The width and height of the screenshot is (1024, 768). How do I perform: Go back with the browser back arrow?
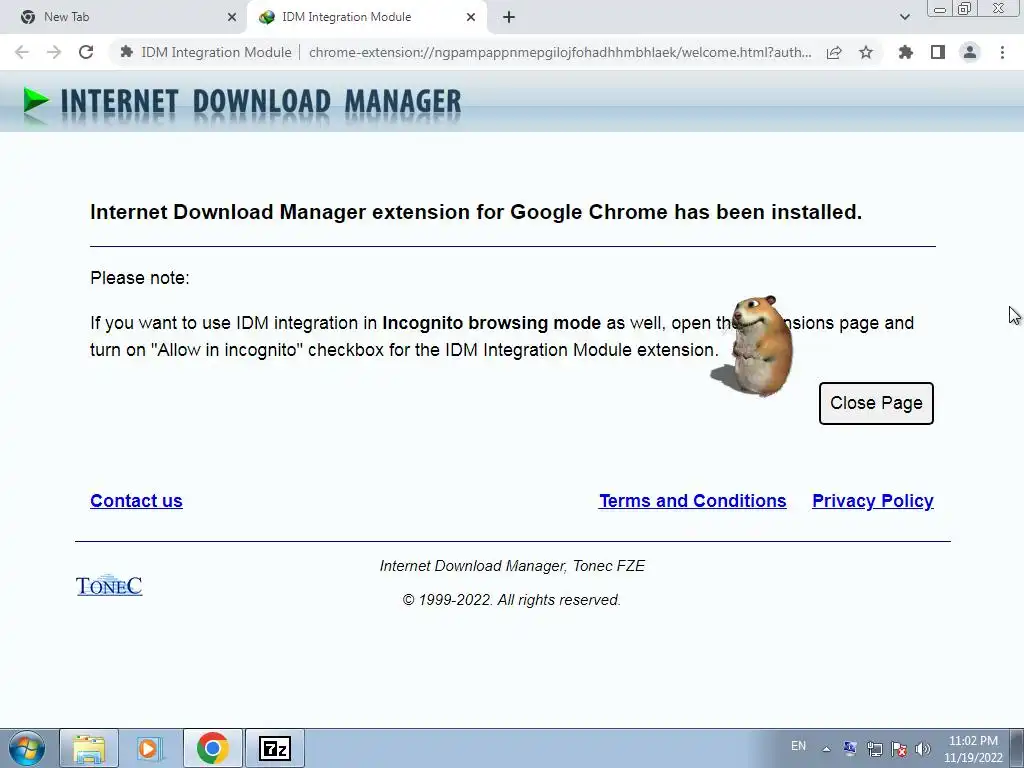point(22,52)
